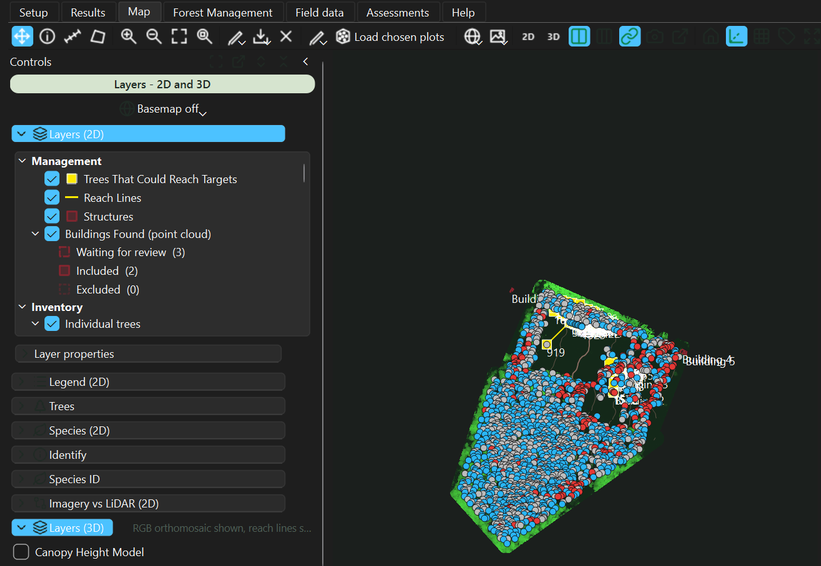Uncheck Buildings Found (point cloud)
The image size is (821, 566).
coord(52,234)
